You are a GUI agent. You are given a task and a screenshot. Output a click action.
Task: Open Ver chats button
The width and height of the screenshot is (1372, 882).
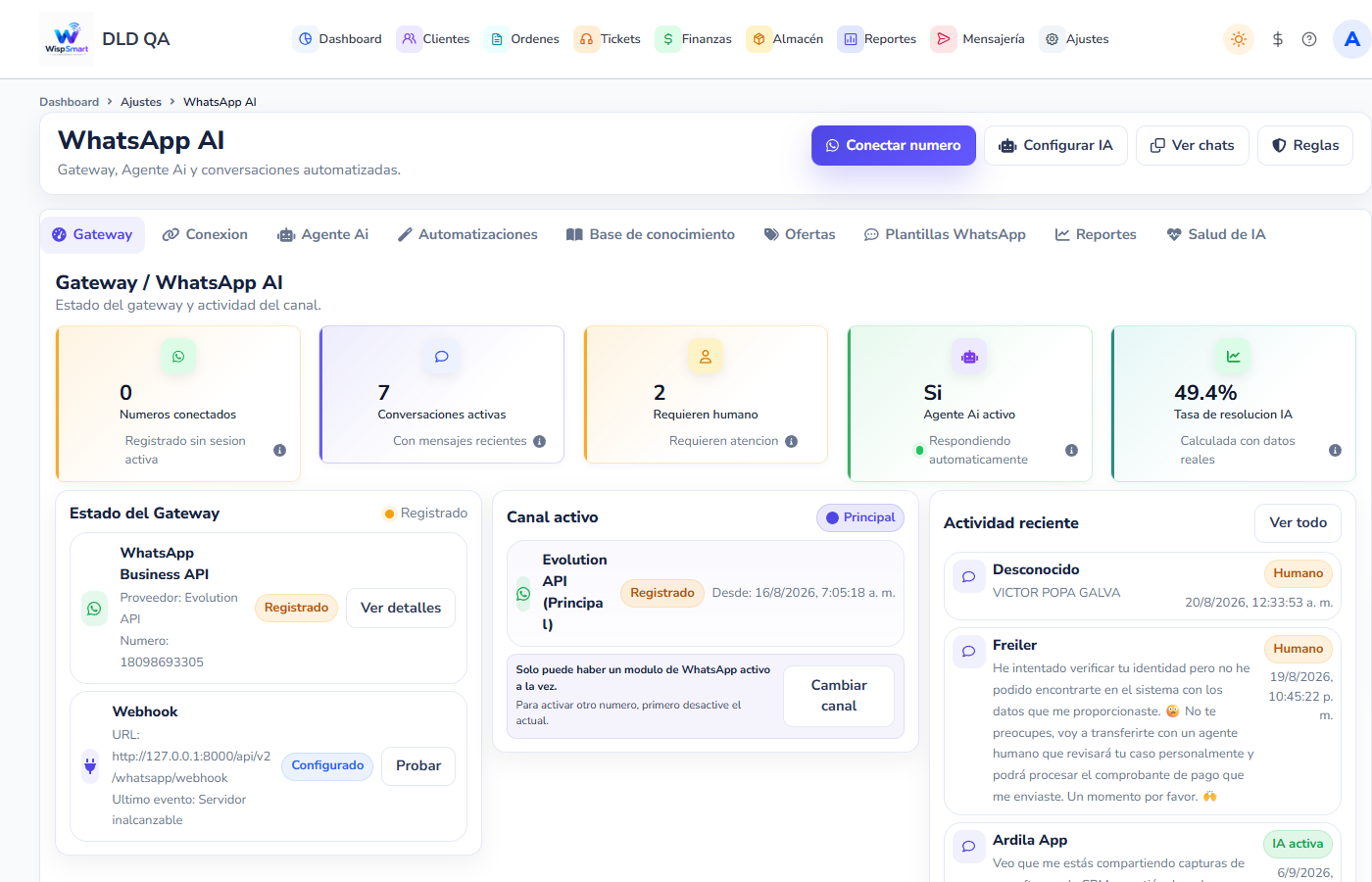tap(1193, 145)
